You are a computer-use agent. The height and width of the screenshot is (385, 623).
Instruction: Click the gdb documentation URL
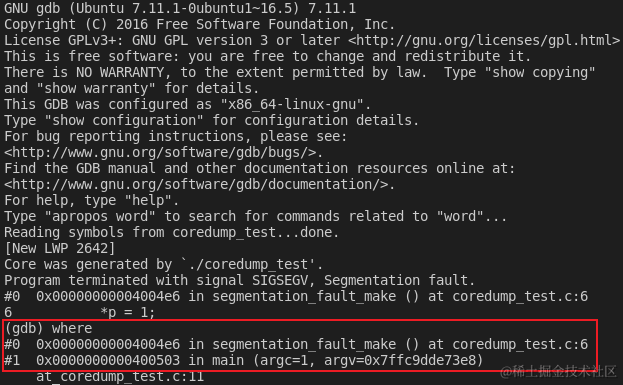pos(195,184)
